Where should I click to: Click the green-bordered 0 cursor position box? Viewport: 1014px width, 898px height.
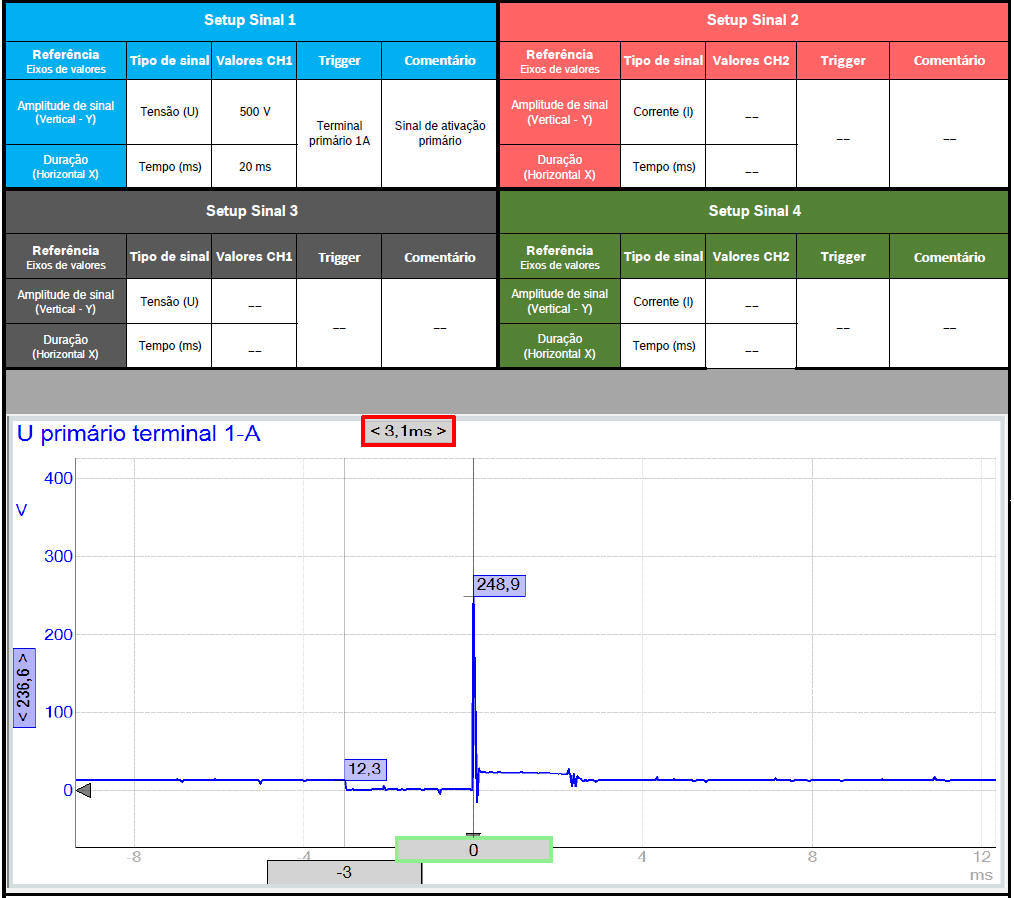(474, 849)
